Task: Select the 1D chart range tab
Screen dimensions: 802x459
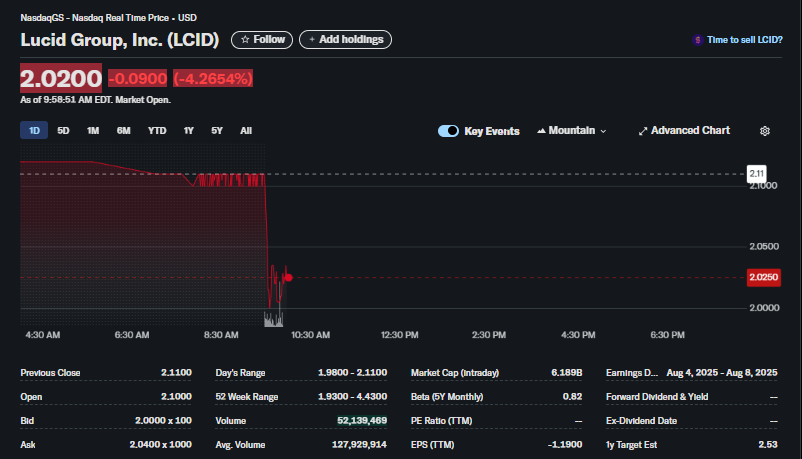Action: coord(34,130)
